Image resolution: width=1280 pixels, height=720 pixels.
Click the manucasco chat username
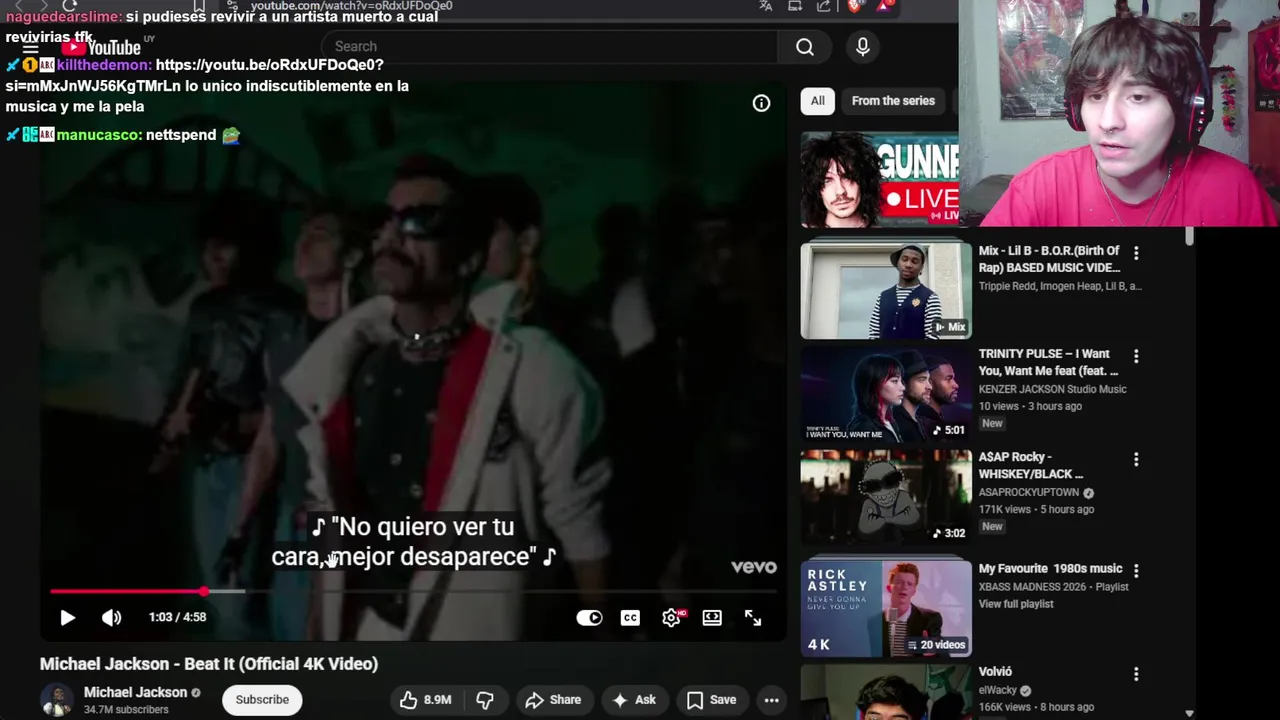(99, 135)
